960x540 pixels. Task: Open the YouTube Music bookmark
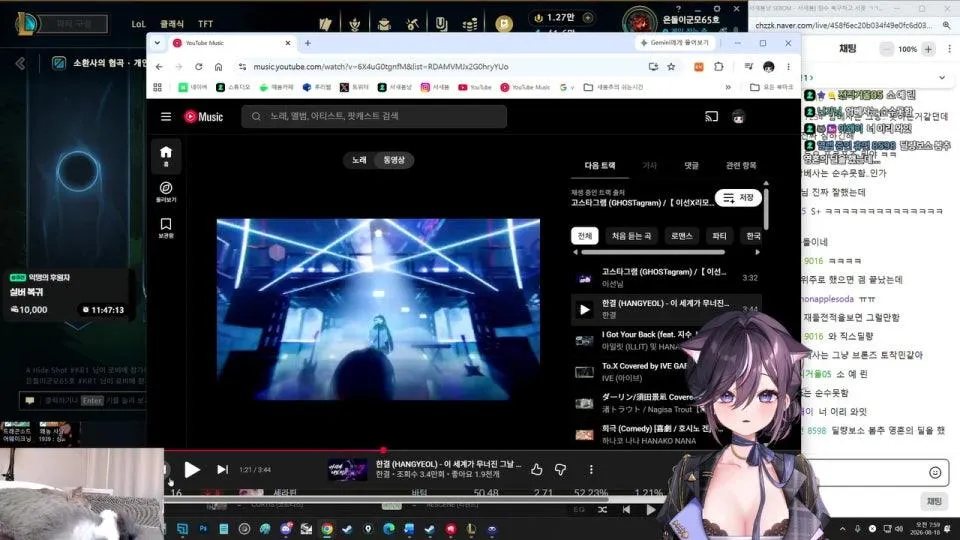point(525,88)
